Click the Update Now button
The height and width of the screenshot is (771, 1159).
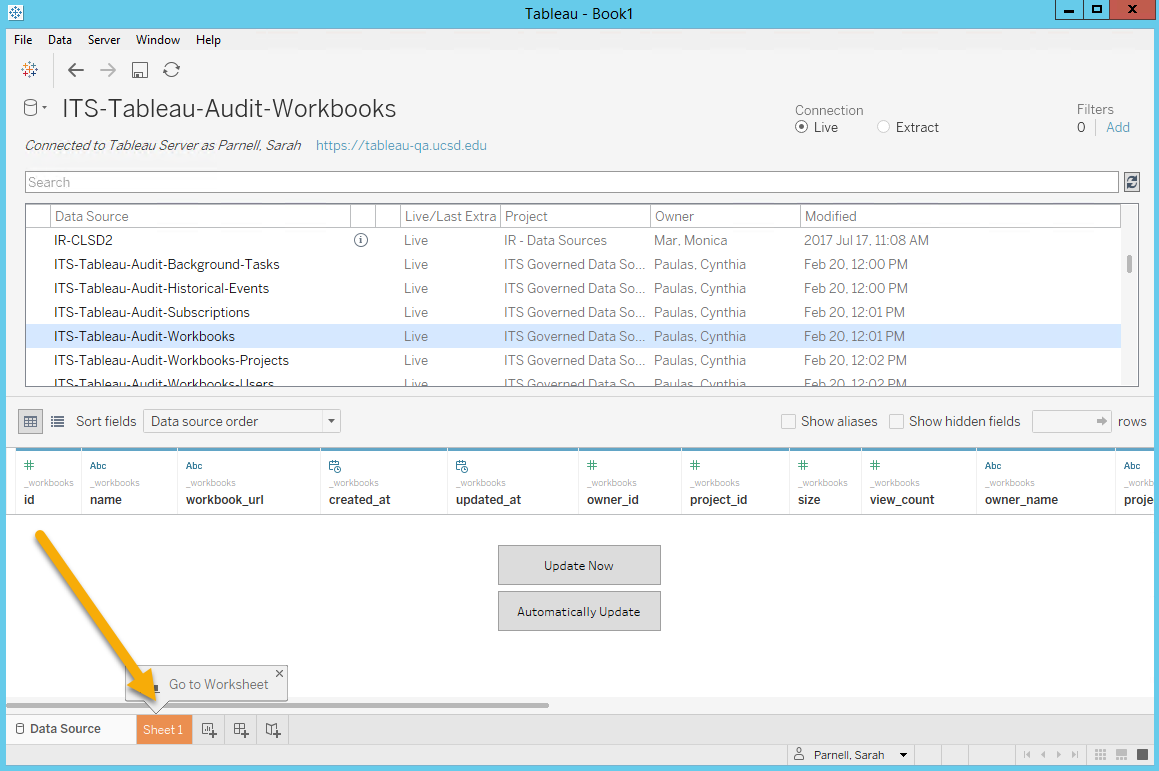click(579, 565)
